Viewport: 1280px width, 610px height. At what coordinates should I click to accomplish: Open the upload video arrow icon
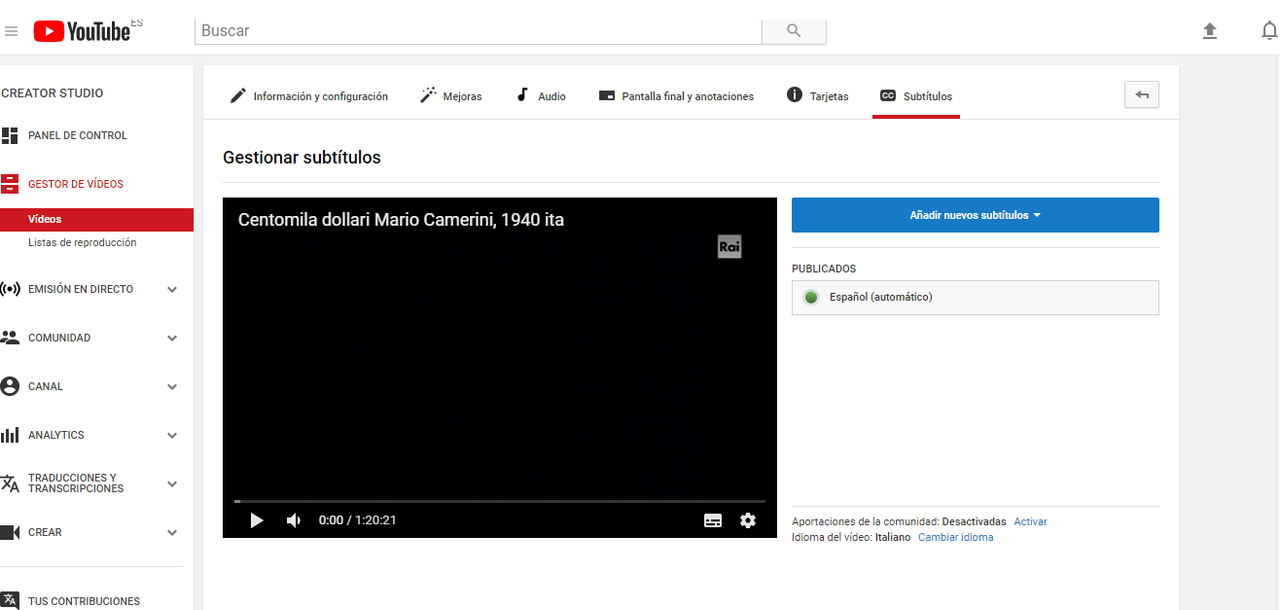click(x=1210, y=31)
